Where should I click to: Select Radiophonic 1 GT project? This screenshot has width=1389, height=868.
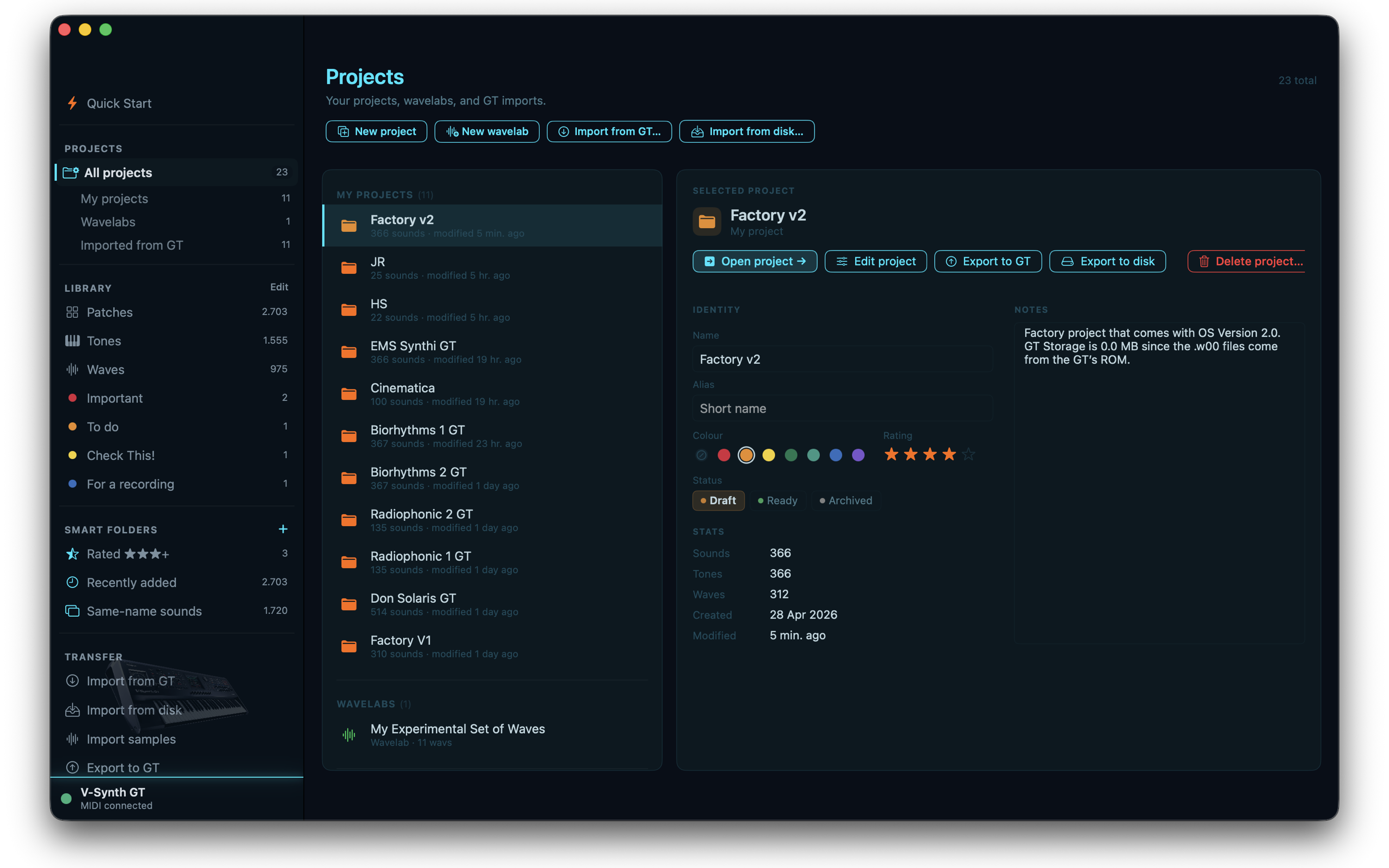[x=492, y=563]
